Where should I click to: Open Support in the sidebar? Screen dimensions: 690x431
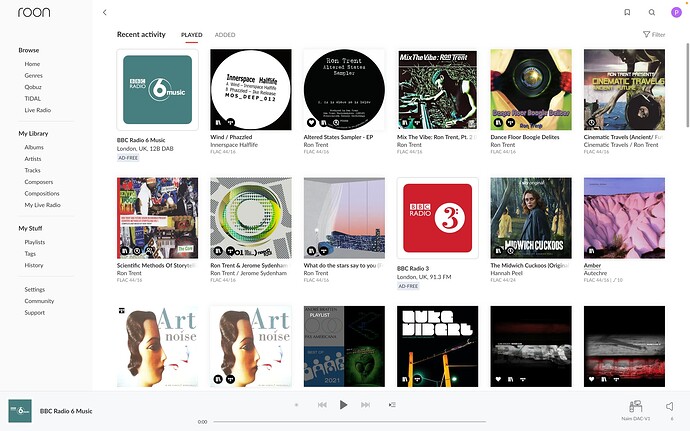pyautogui.click(x=35, y=313)
